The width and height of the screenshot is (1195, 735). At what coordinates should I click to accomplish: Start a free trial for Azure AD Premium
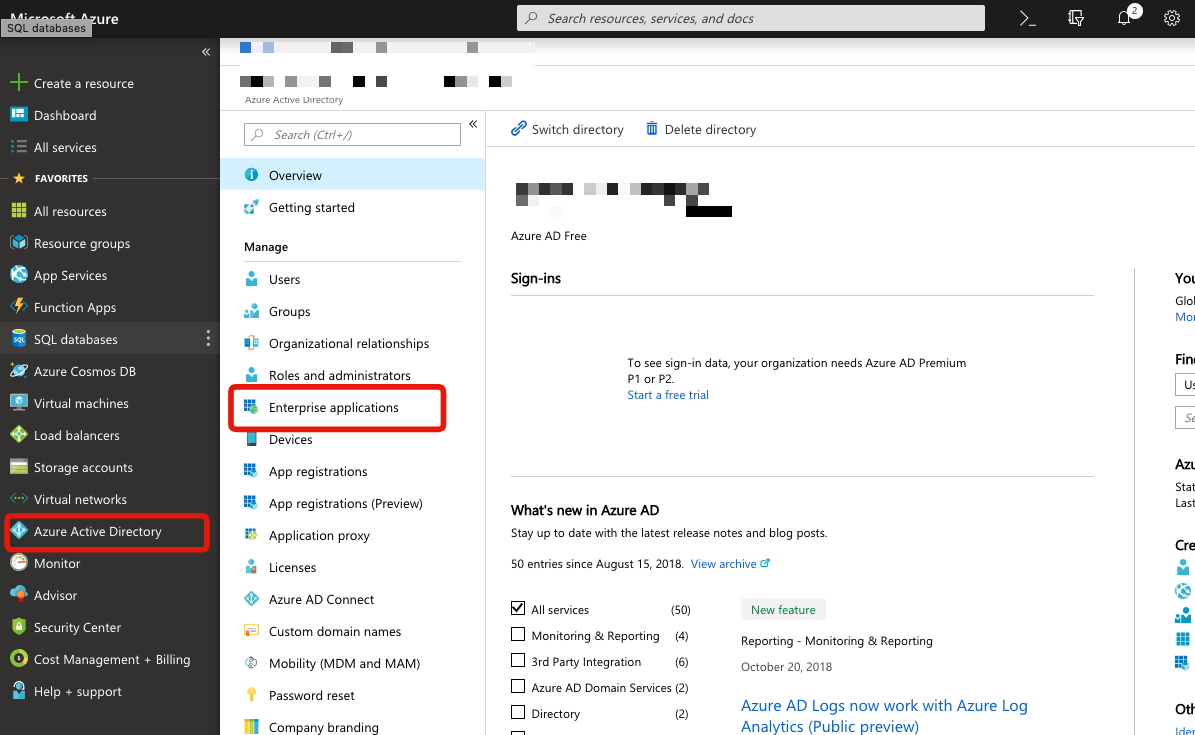pos(667,394)
